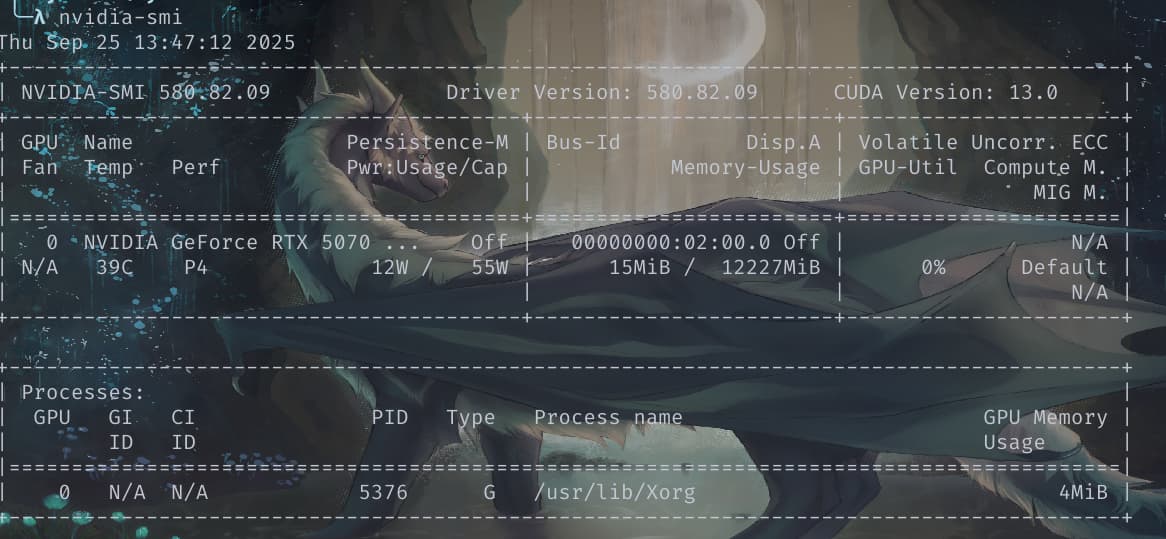This screenshot has height=539, width=1166.
Task: Click the timestamp Thu Sep 25 13:47:12 2025
Action: tap(147, 42)
